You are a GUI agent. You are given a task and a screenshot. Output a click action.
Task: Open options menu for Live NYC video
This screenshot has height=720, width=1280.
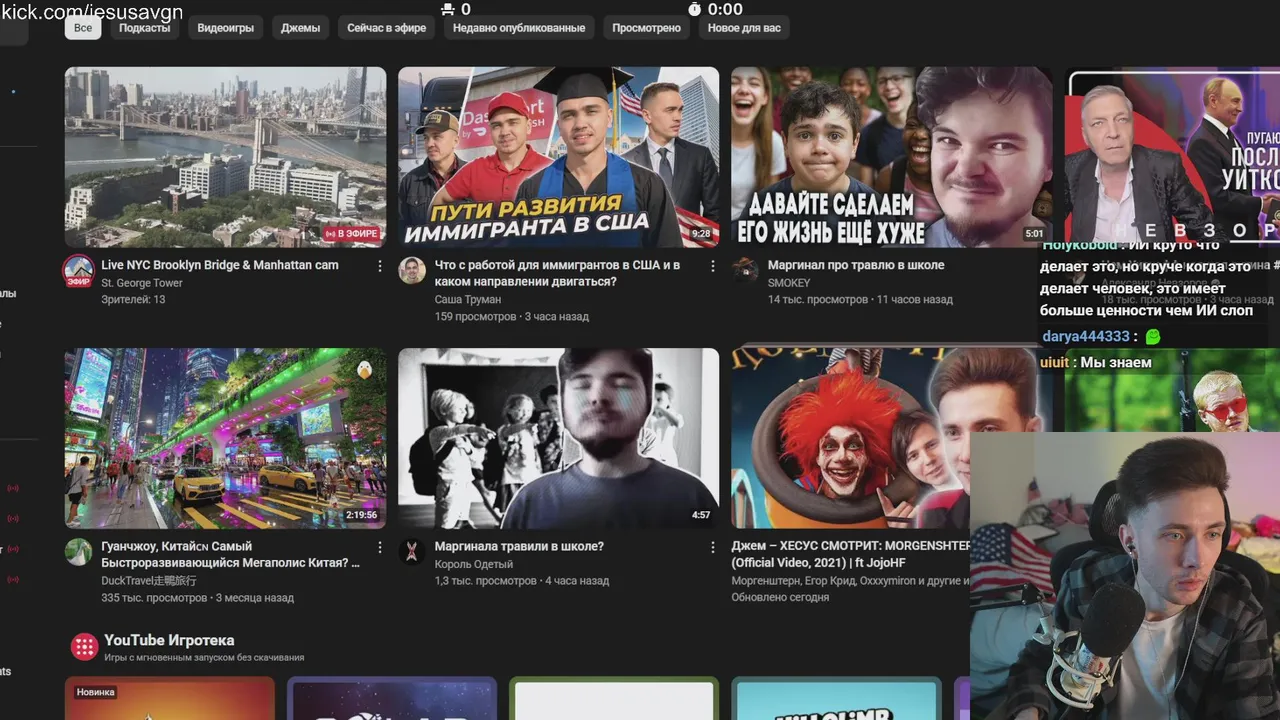[x=379, y=266]
